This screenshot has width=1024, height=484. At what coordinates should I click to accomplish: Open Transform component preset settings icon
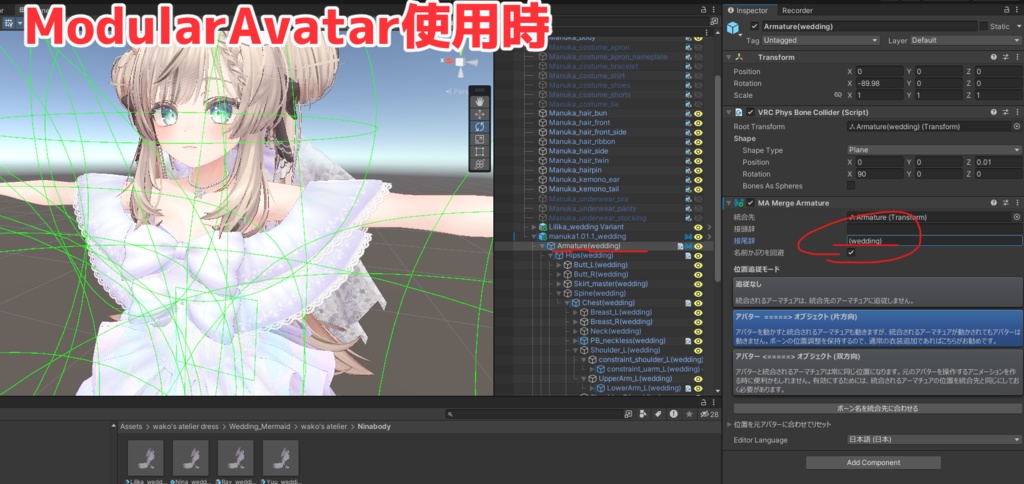[1005, 57]
